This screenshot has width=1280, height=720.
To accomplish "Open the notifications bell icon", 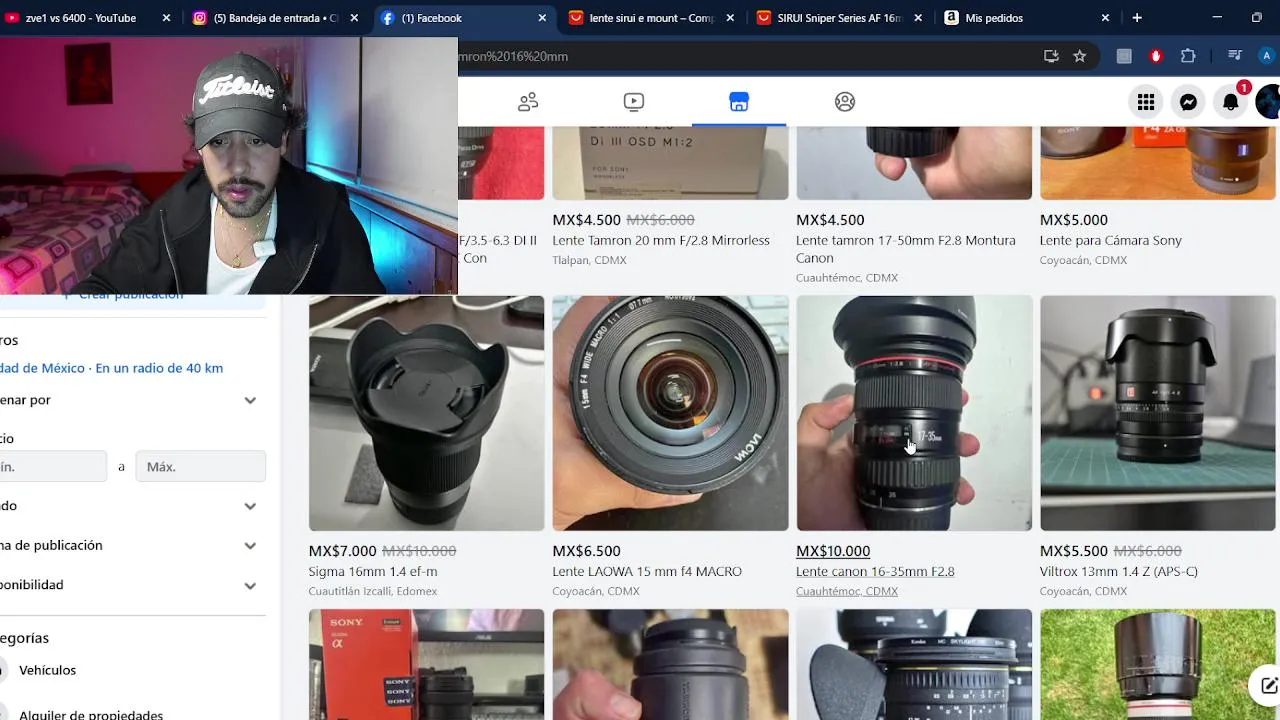I will point(1231,102).
